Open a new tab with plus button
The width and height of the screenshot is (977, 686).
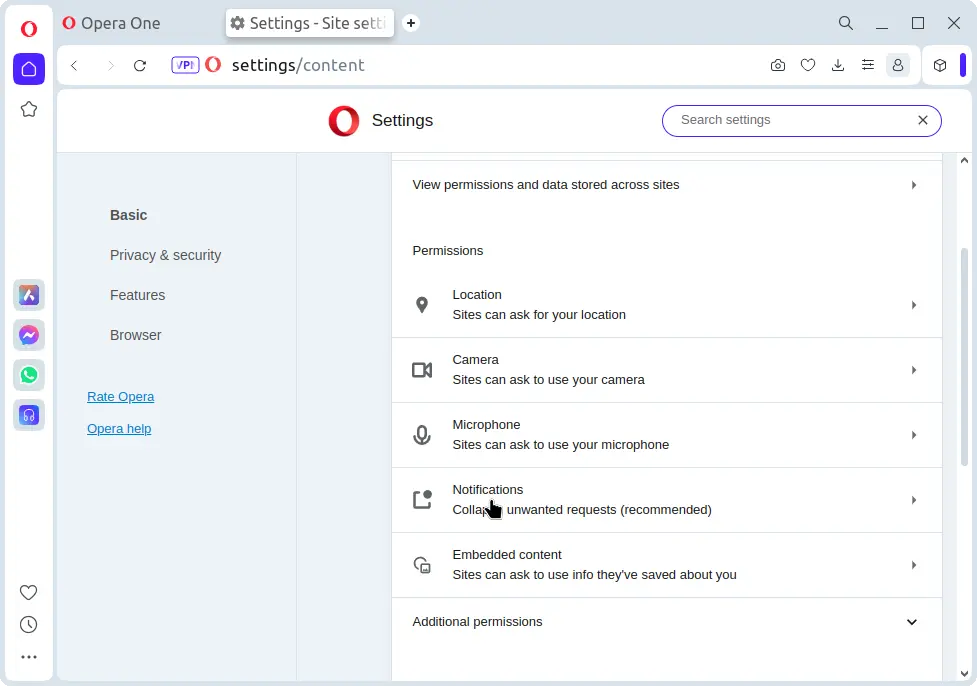point(411,23)
